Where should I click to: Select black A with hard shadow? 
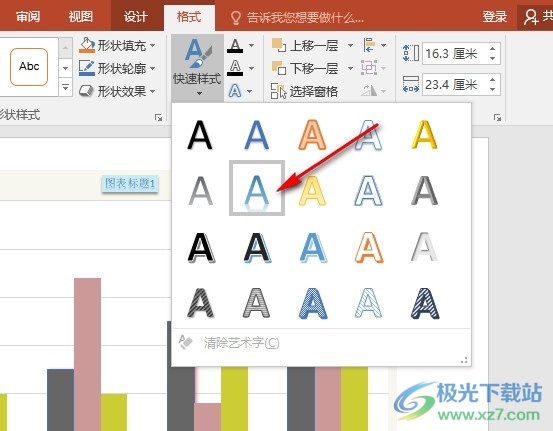pos(201,248)
